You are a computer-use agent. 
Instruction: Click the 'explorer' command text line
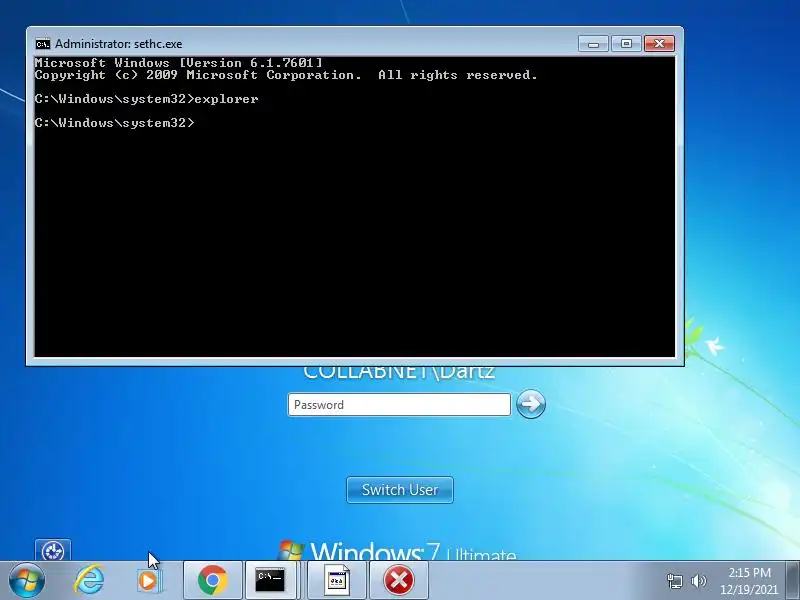146,99
